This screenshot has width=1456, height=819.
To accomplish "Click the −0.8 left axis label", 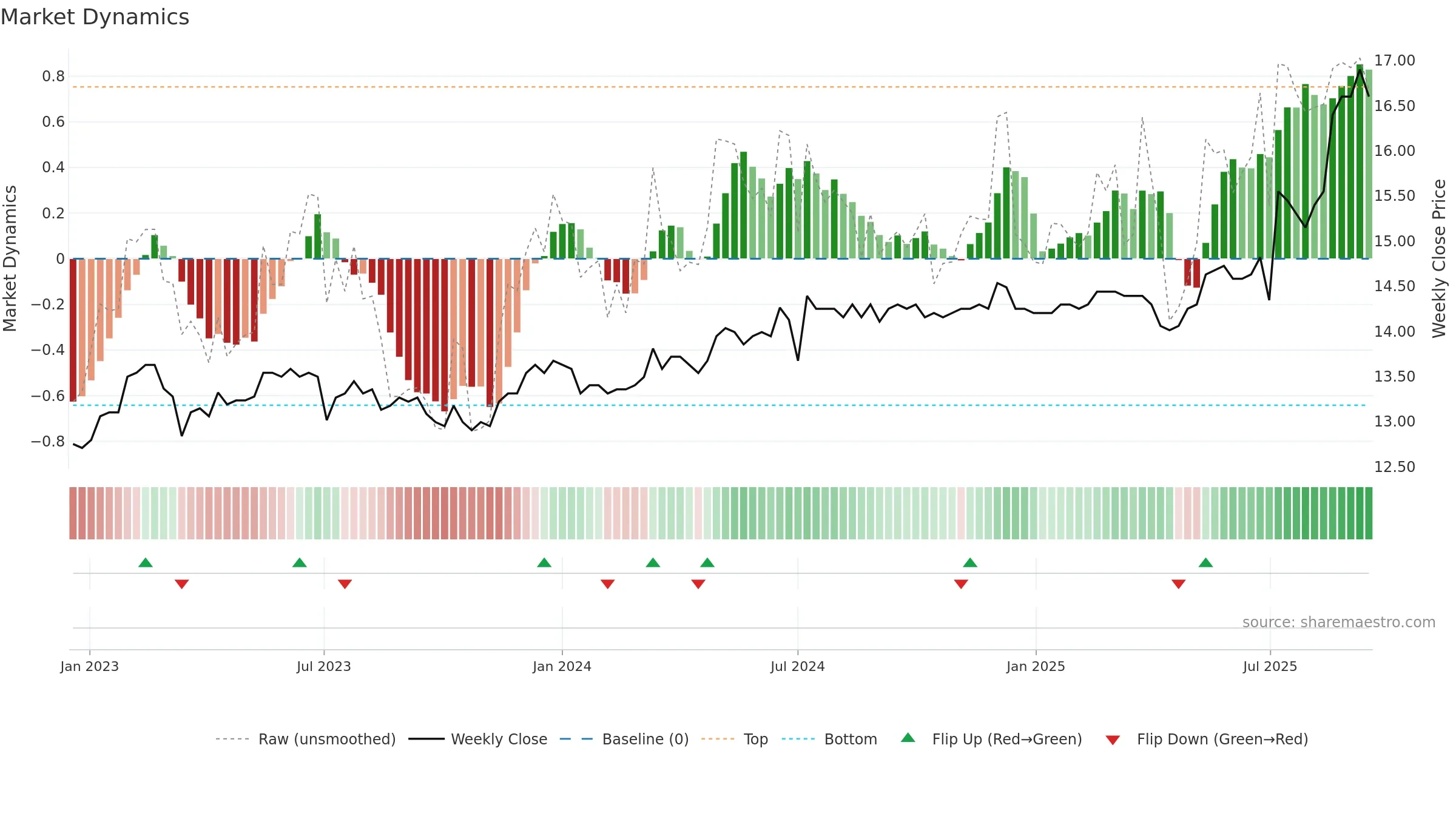I will pos(48,441).
